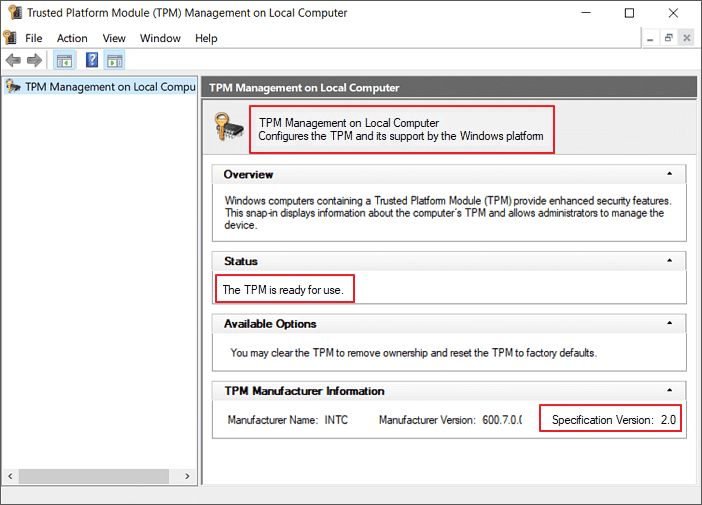Open the File menu

[34, 38]
